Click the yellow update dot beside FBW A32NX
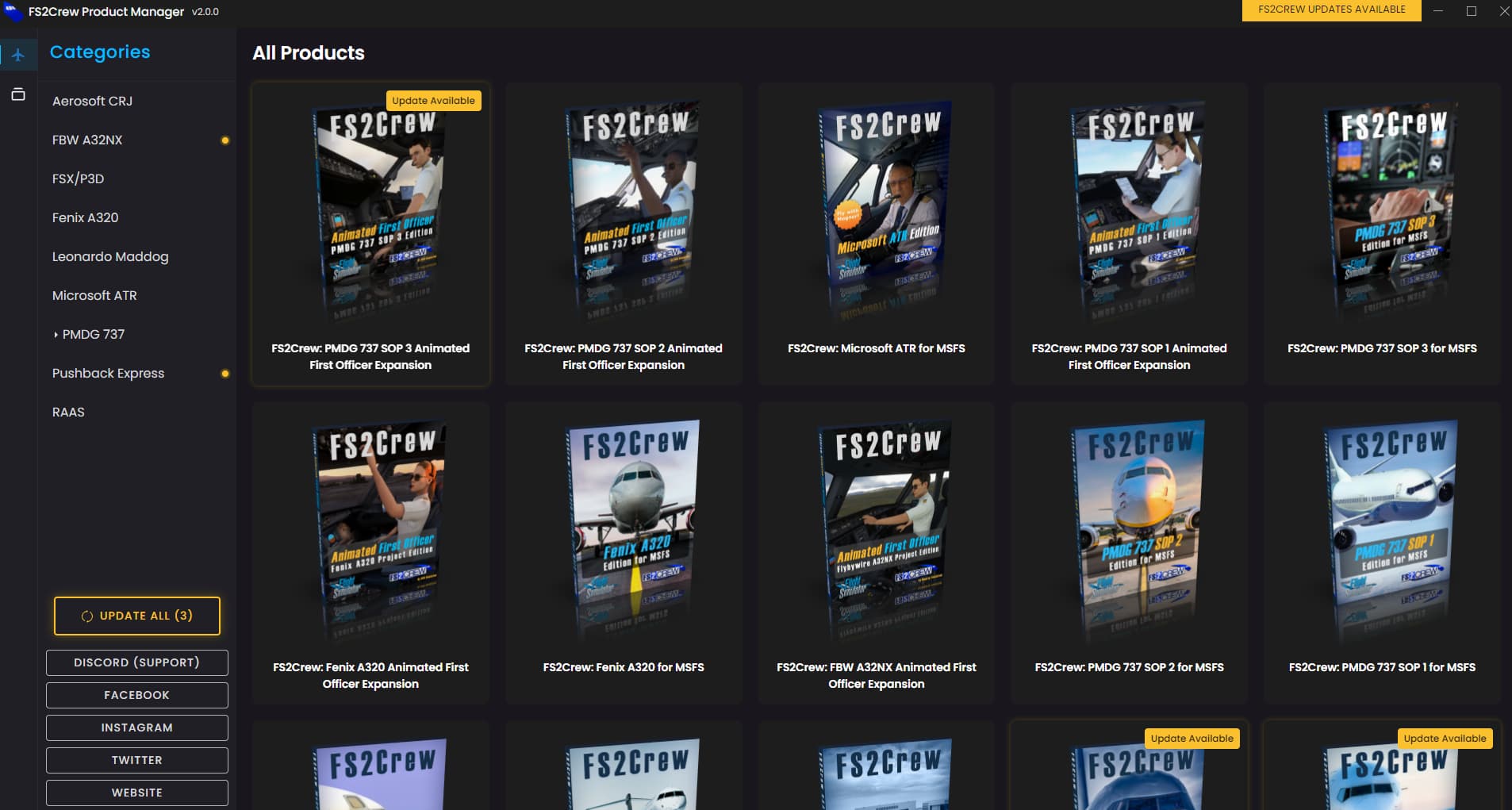Screen dimensions: 1512x810 (x=225, y=140)
